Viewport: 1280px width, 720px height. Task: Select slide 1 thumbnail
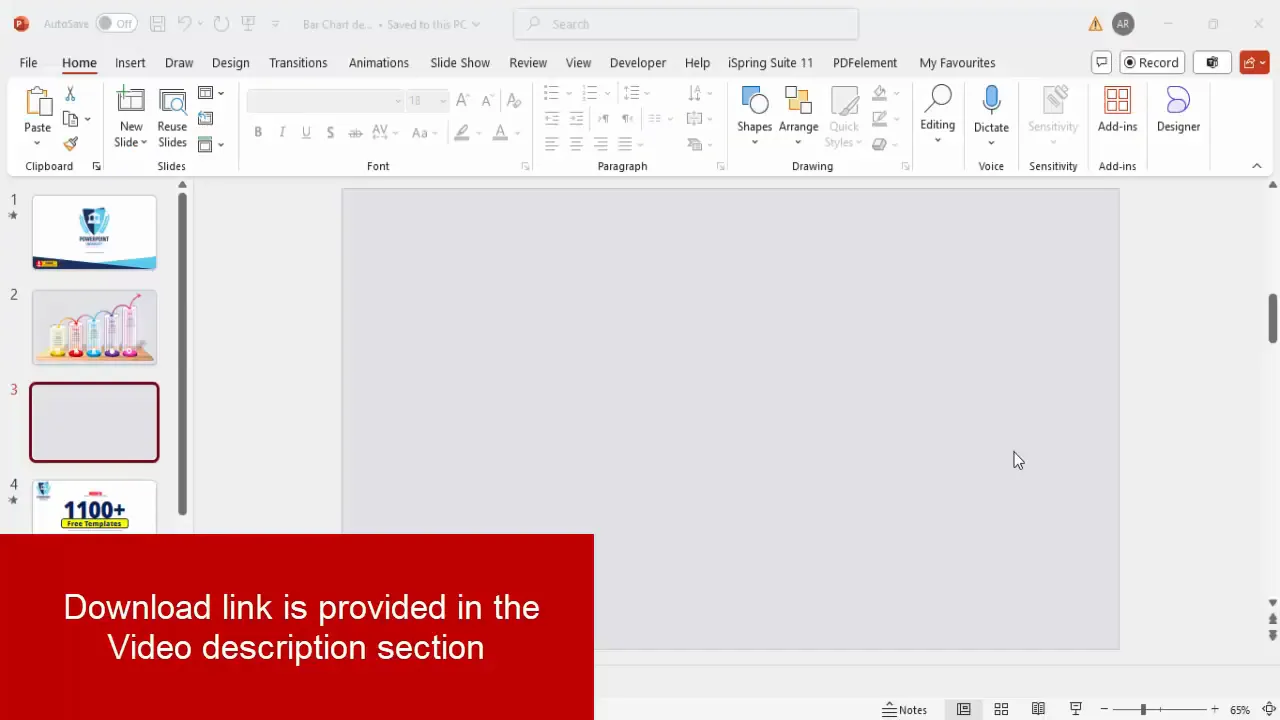click(x=94, y=232)
